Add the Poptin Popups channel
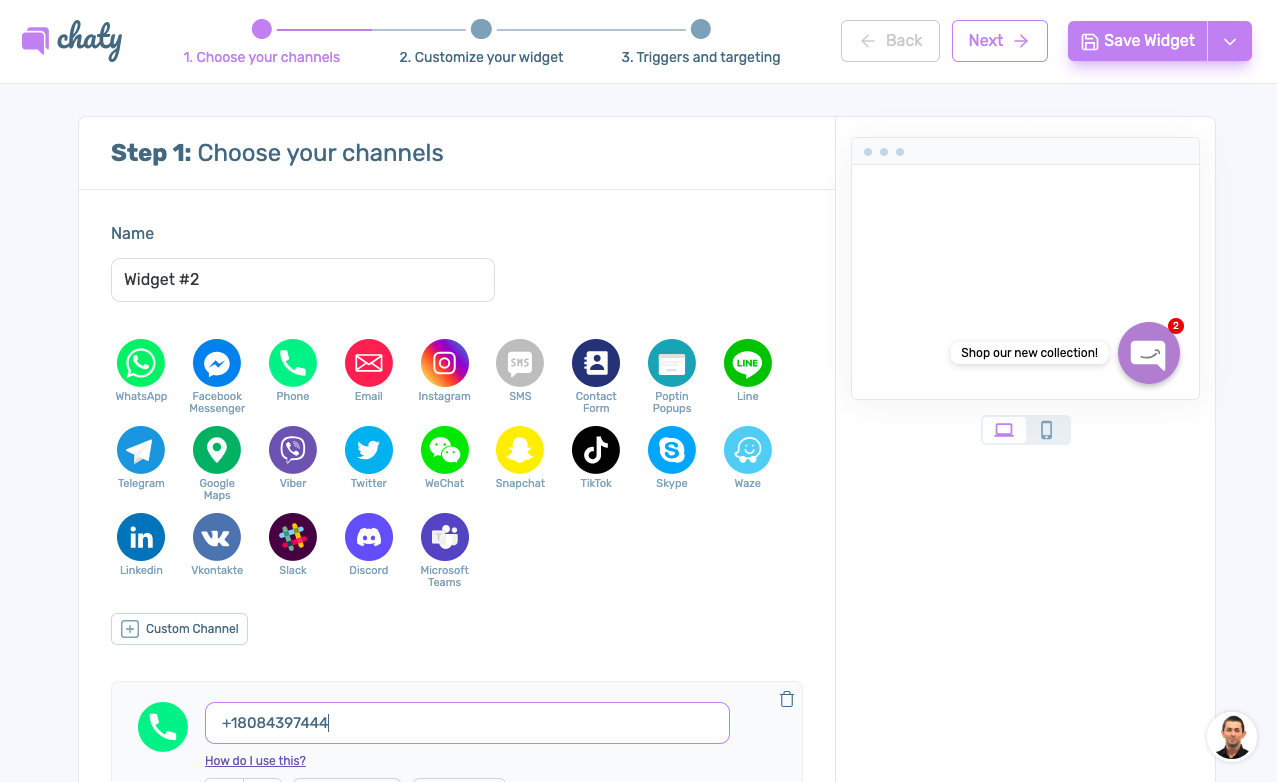This screenshot has height=782, width=1277. 672,363
